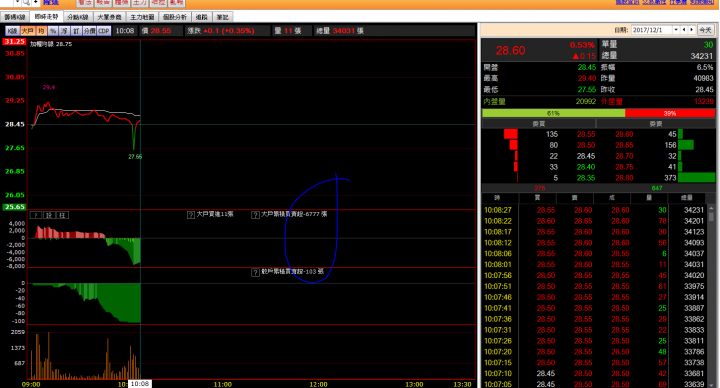Image resolution: width=720 pixels, height=388 pixels.
Task: Switch to the 筆記 tab
Action: 223,17
